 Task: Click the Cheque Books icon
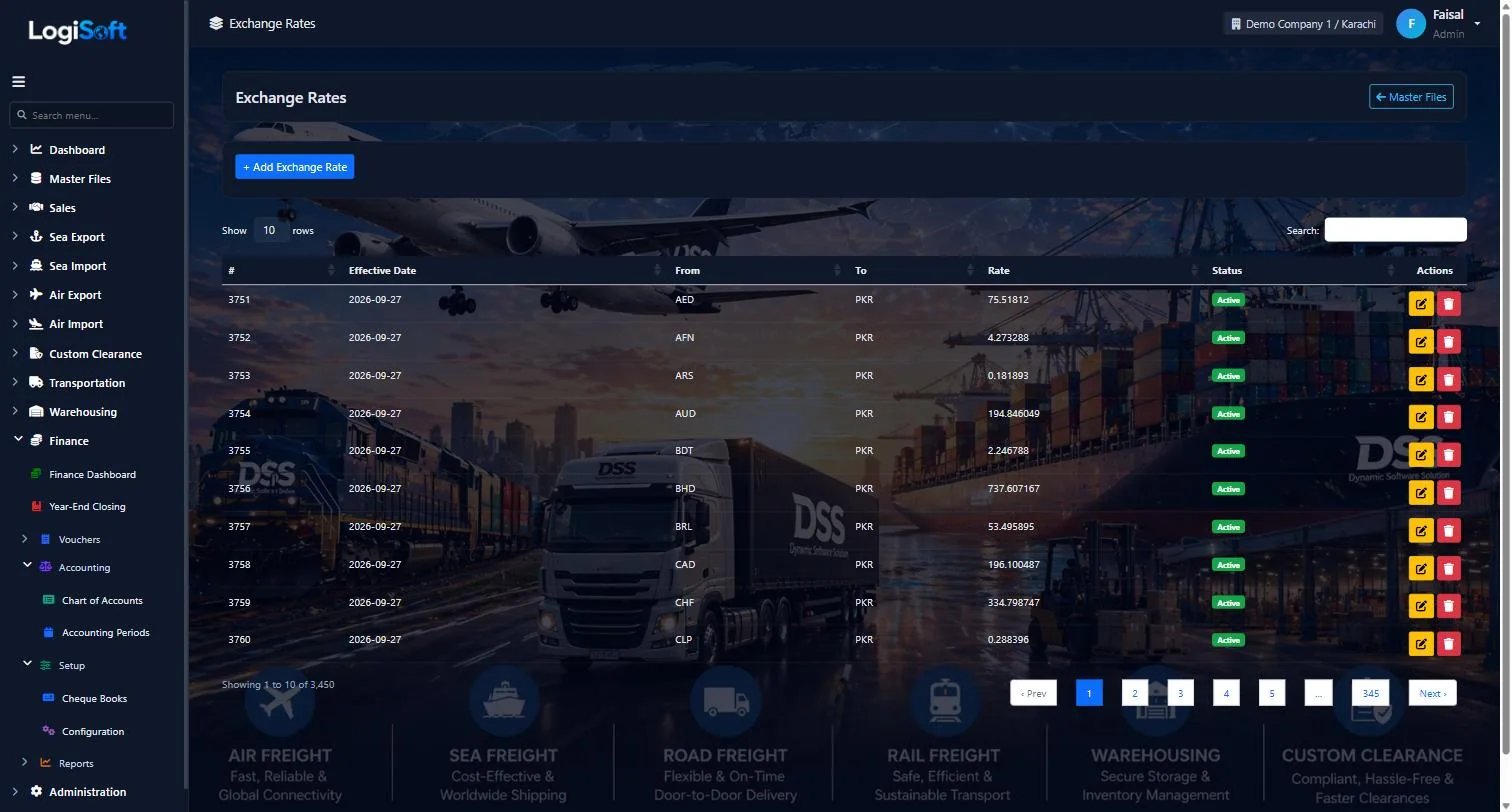48,699
